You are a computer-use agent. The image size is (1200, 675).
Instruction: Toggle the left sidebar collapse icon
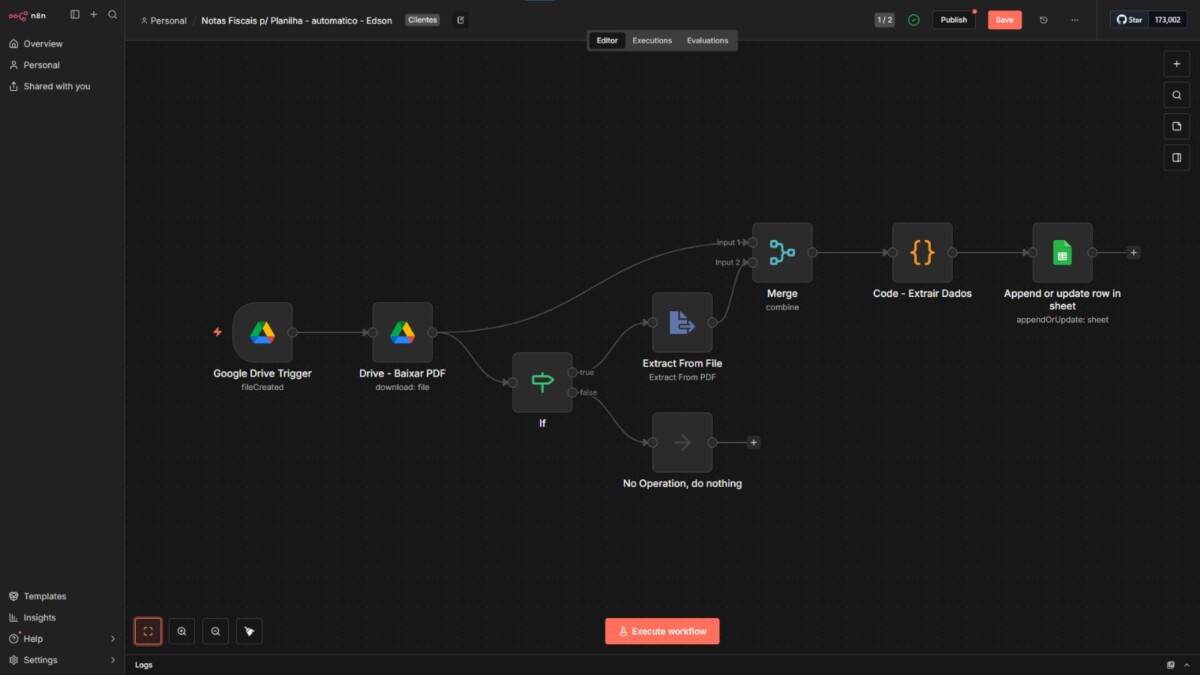pyautogui.click(x=75, y=15)
